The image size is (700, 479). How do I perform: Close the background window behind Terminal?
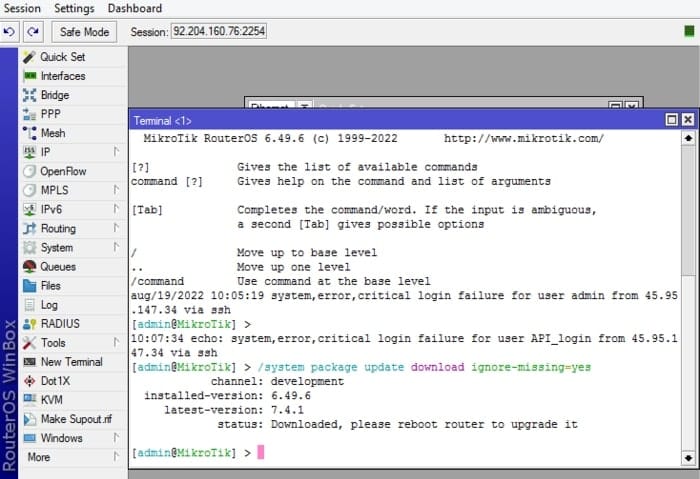(x=631, y=105)
